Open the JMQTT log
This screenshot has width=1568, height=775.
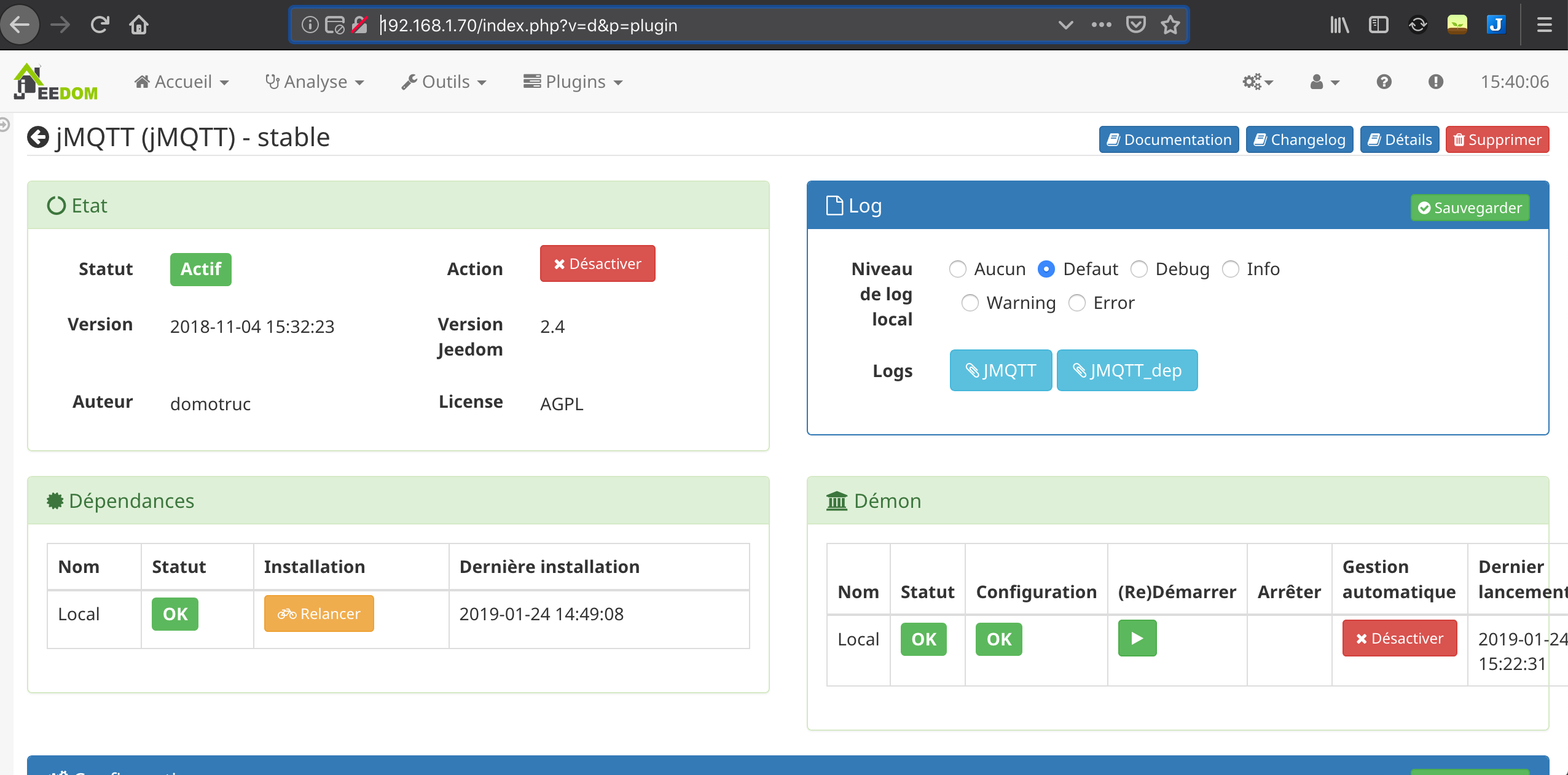click(1001, 370)
